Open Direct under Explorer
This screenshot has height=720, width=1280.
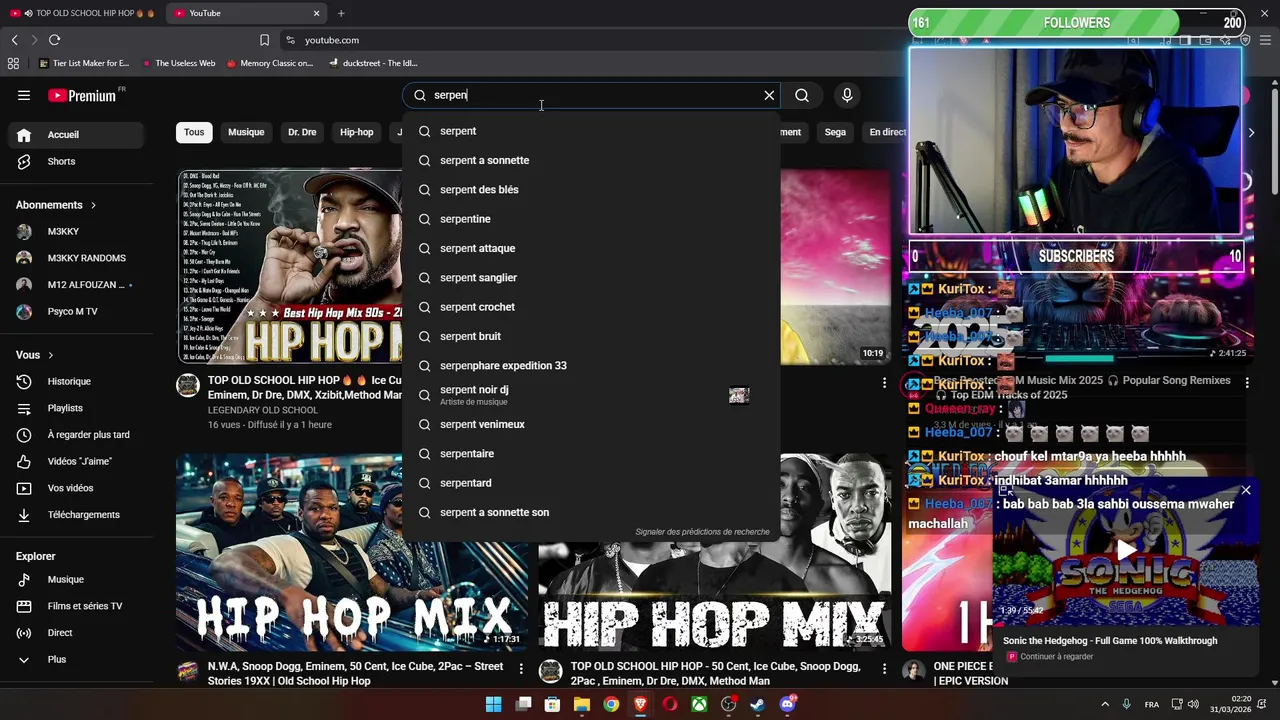point(78,633)
